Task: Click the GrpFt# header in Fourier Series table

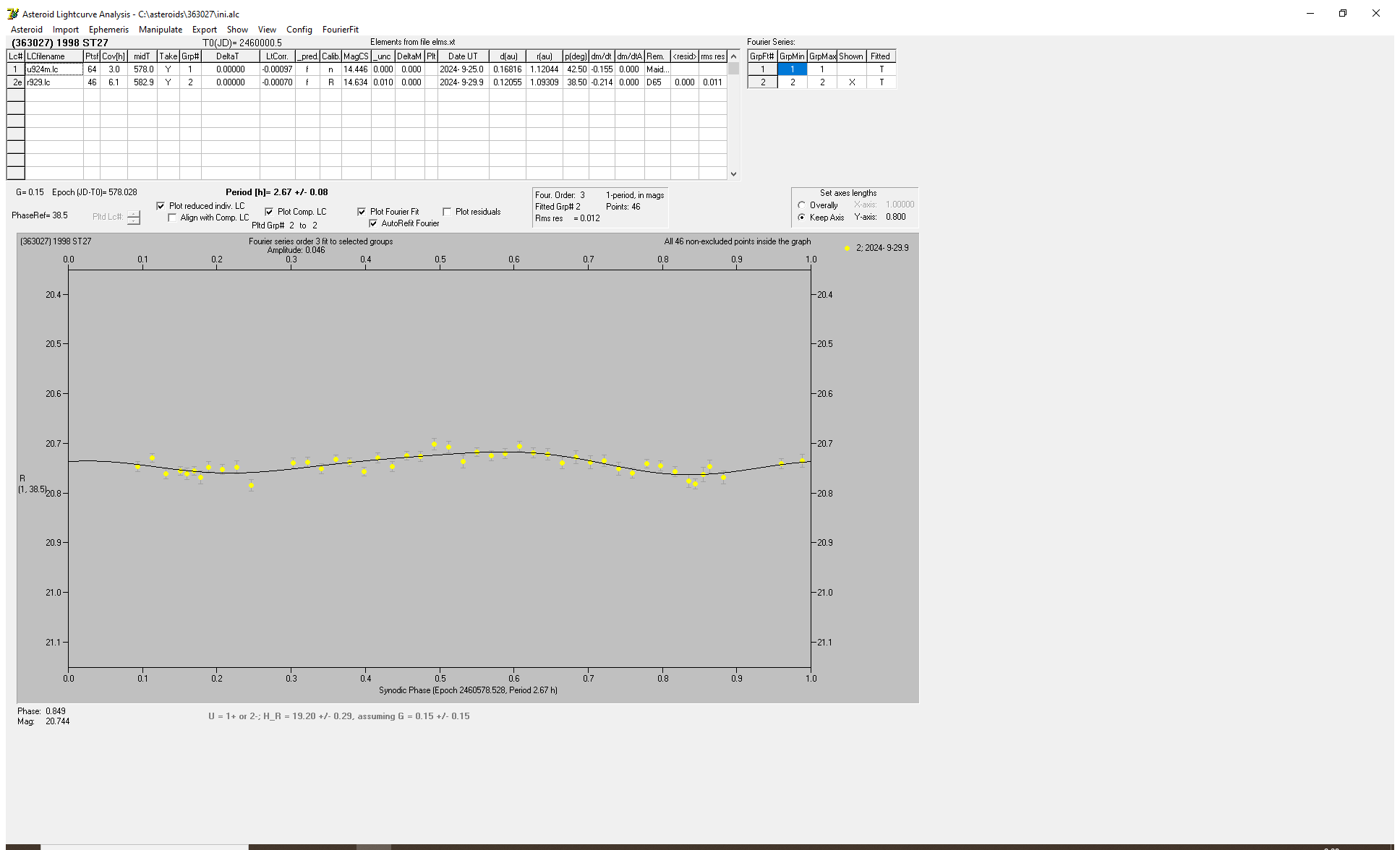Action: pos(762,56)
